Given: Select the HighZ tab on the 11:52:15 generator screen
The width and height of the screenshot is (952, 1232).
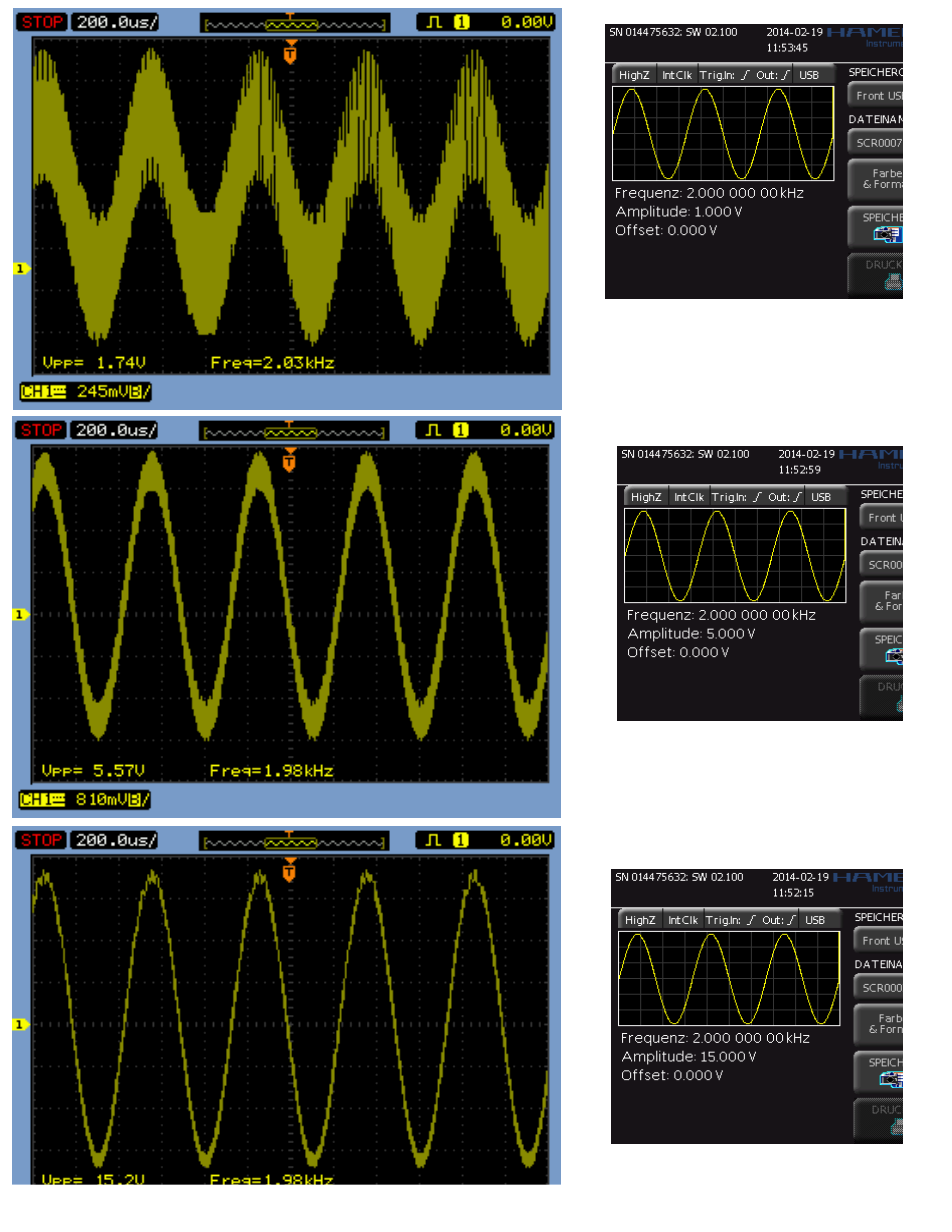Looking at the screenshot, I should pos(640,920).
